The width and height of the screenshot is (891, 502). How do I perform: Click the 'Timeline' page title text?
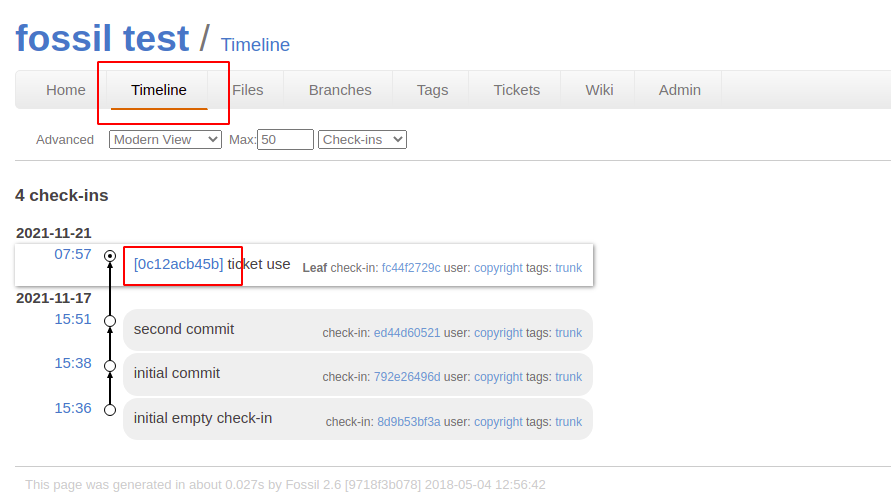coord(255,45)
